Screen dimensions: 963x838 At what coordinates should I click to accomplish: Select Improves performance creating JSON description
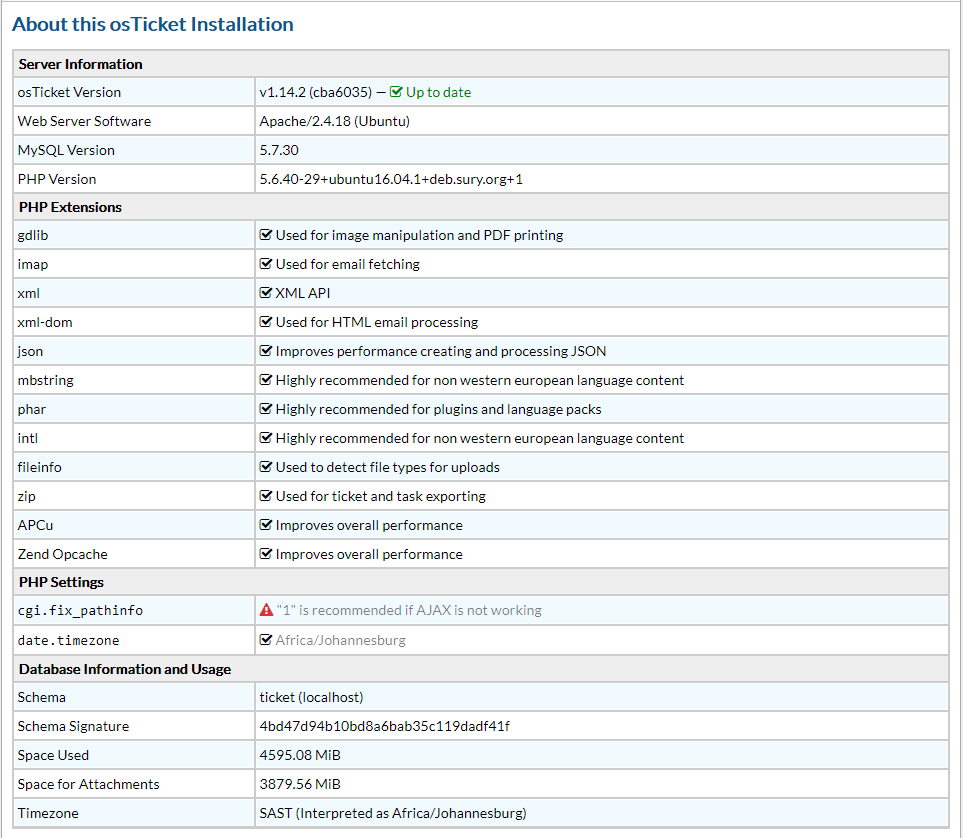[x=441, y=351]
